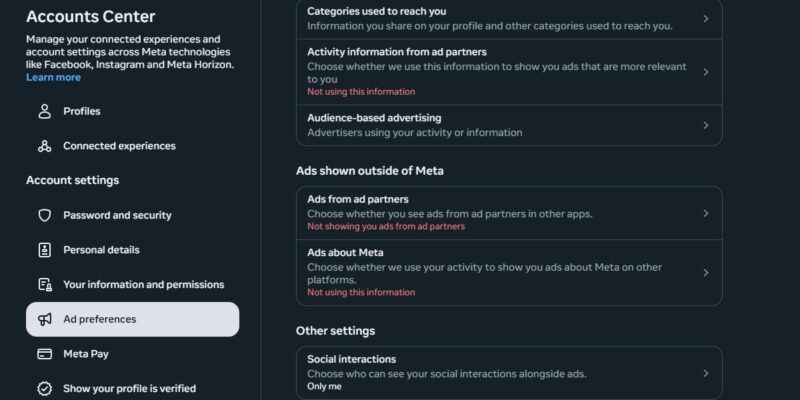Expand Social interactions chevron
Image resolution: width=800 pixels, height=400 pixels.
[x=706, y=373]
